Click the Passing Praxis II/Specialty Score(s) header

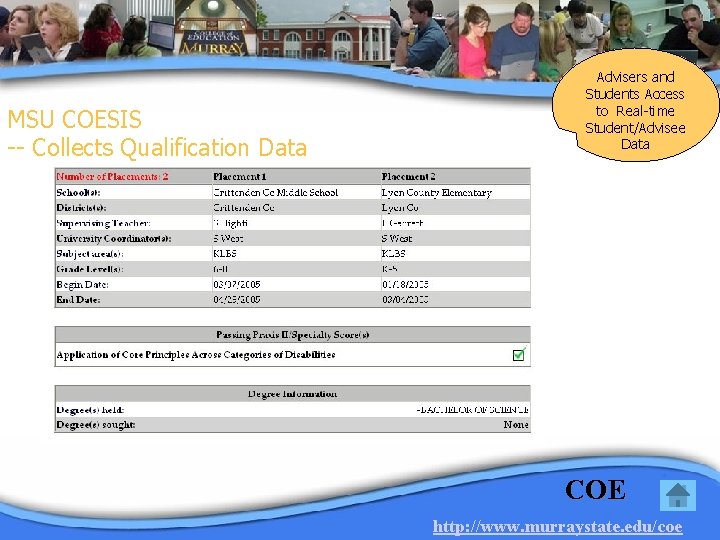(x=292, y=335)
